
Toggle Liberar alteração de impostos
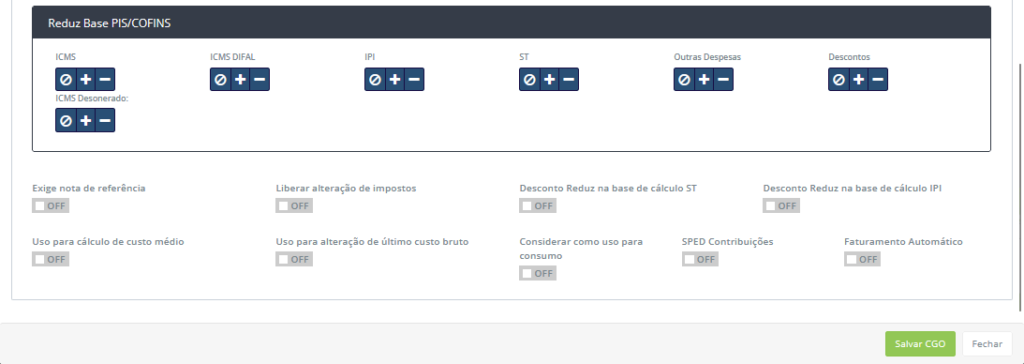(294, 206)
